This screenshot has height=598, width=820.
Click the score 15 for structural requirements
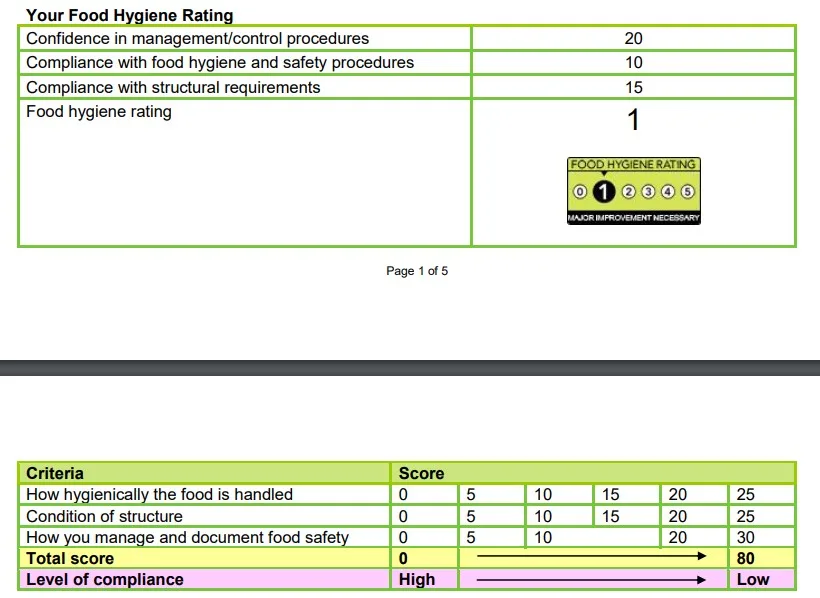click(x=633, y=87)
